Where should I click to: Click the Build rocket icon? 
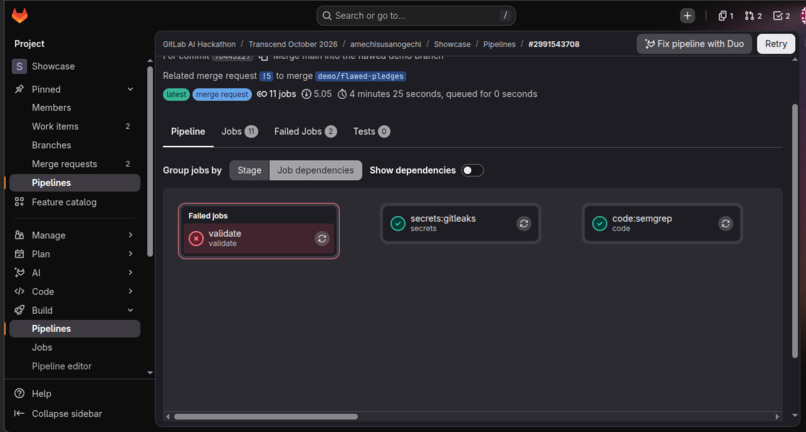(19, 310)
